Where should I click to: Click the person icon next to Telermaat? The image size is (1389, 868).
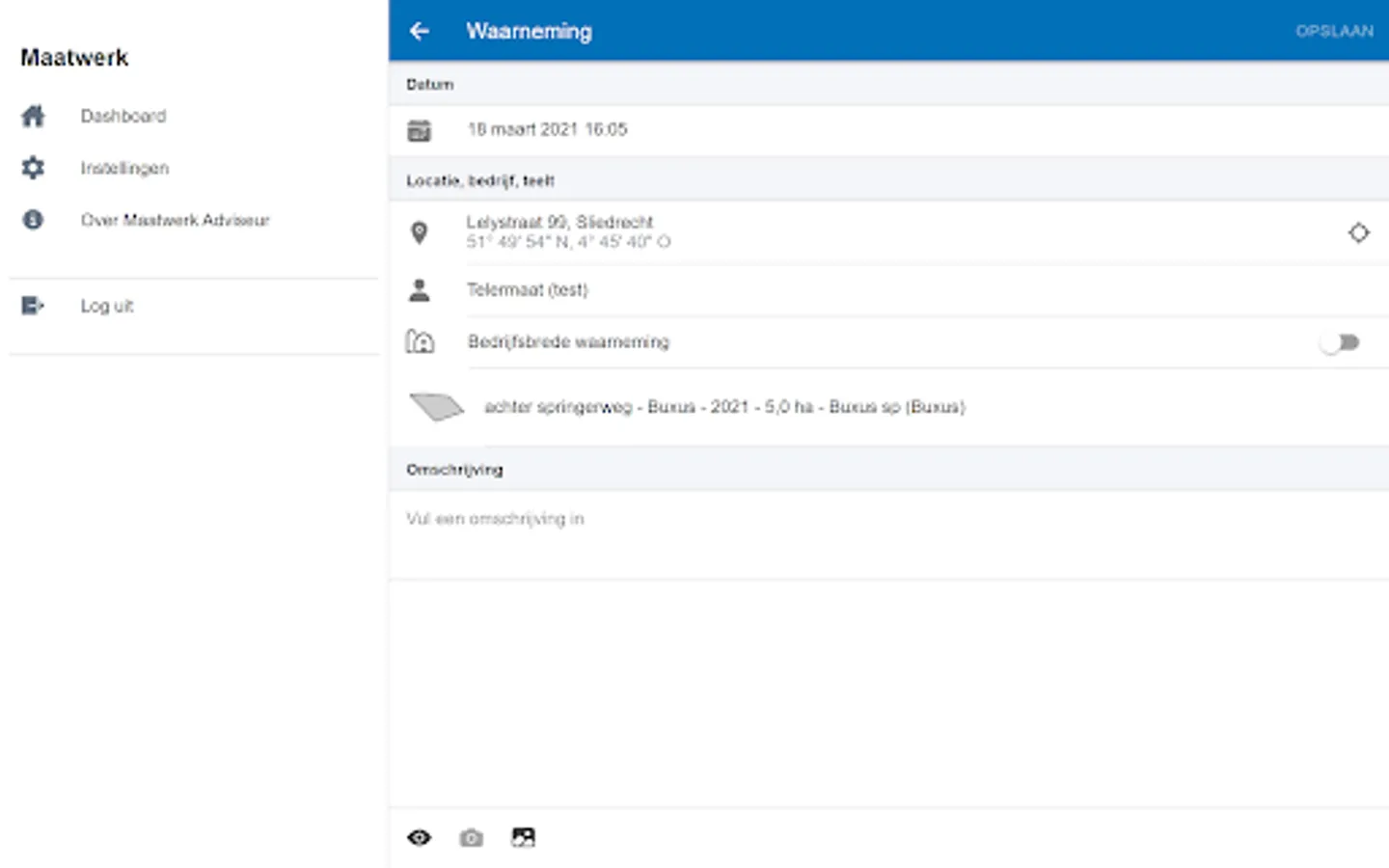(419, 290)
